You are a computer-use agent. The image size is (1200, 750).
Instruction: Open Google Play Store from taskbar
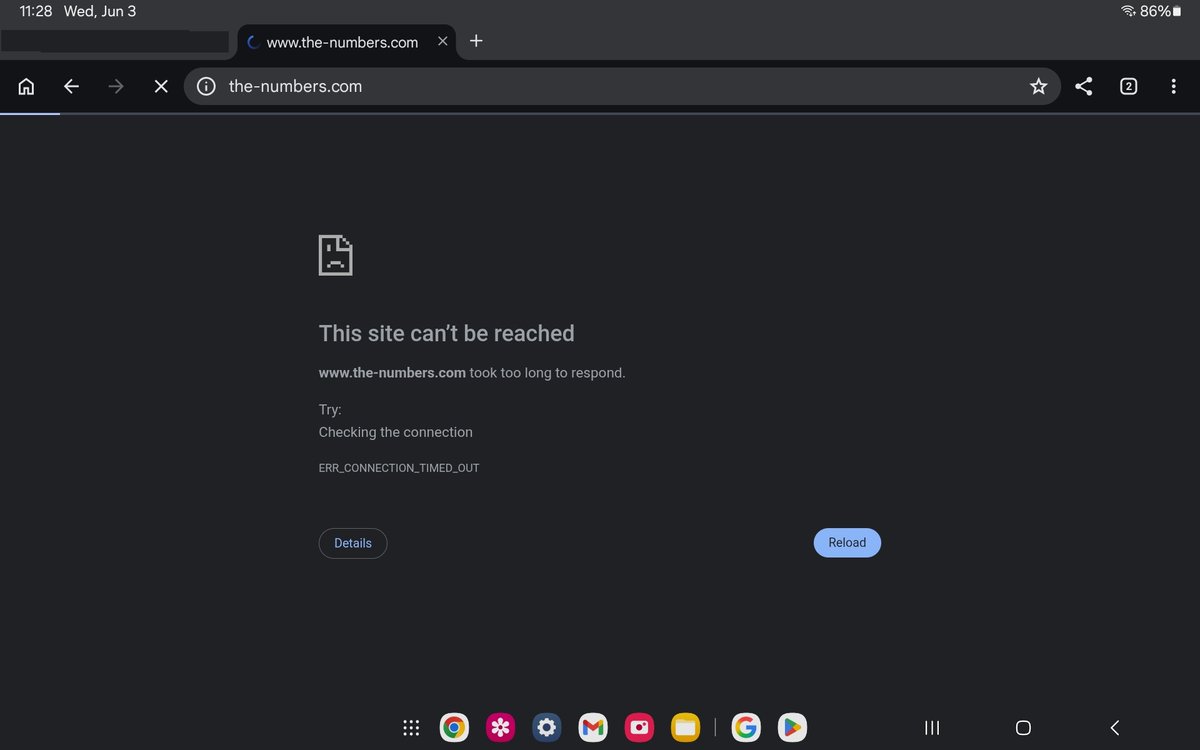791,728
